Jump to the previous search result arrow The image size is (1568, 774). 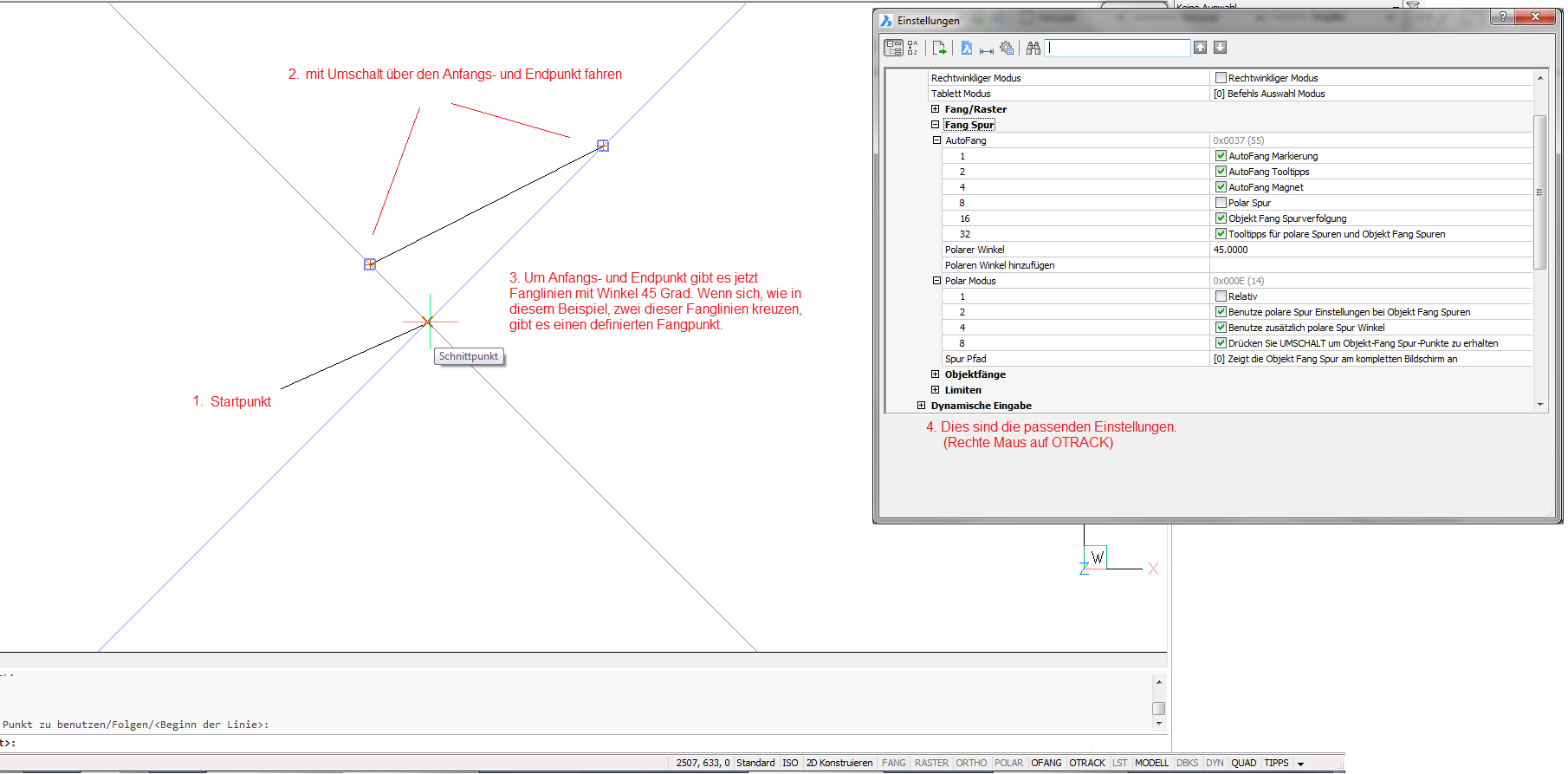click(1200, 48)
